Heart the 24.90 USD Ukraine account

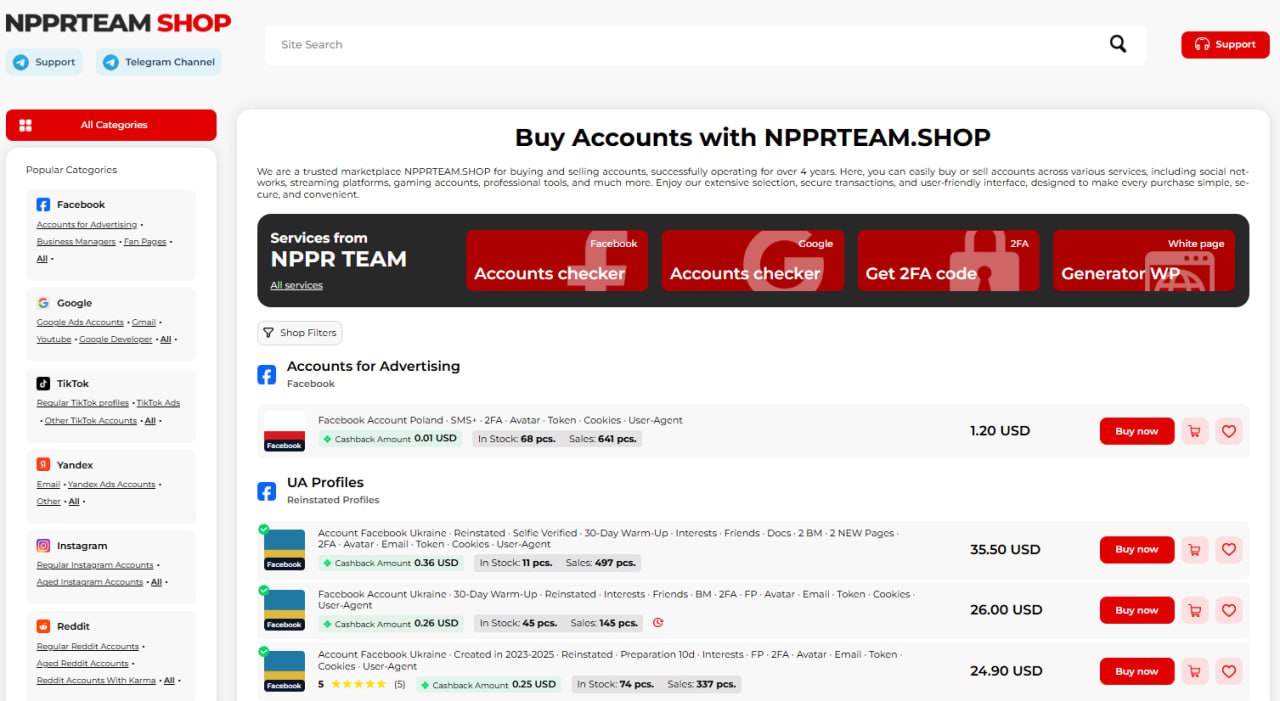pos(1229,671)
